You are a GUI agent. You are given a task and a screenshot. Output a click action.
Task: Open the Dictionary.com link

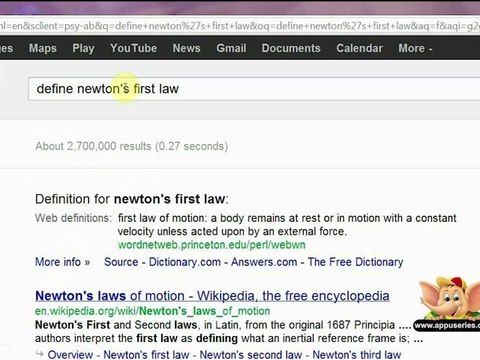(x=185, y=262)
